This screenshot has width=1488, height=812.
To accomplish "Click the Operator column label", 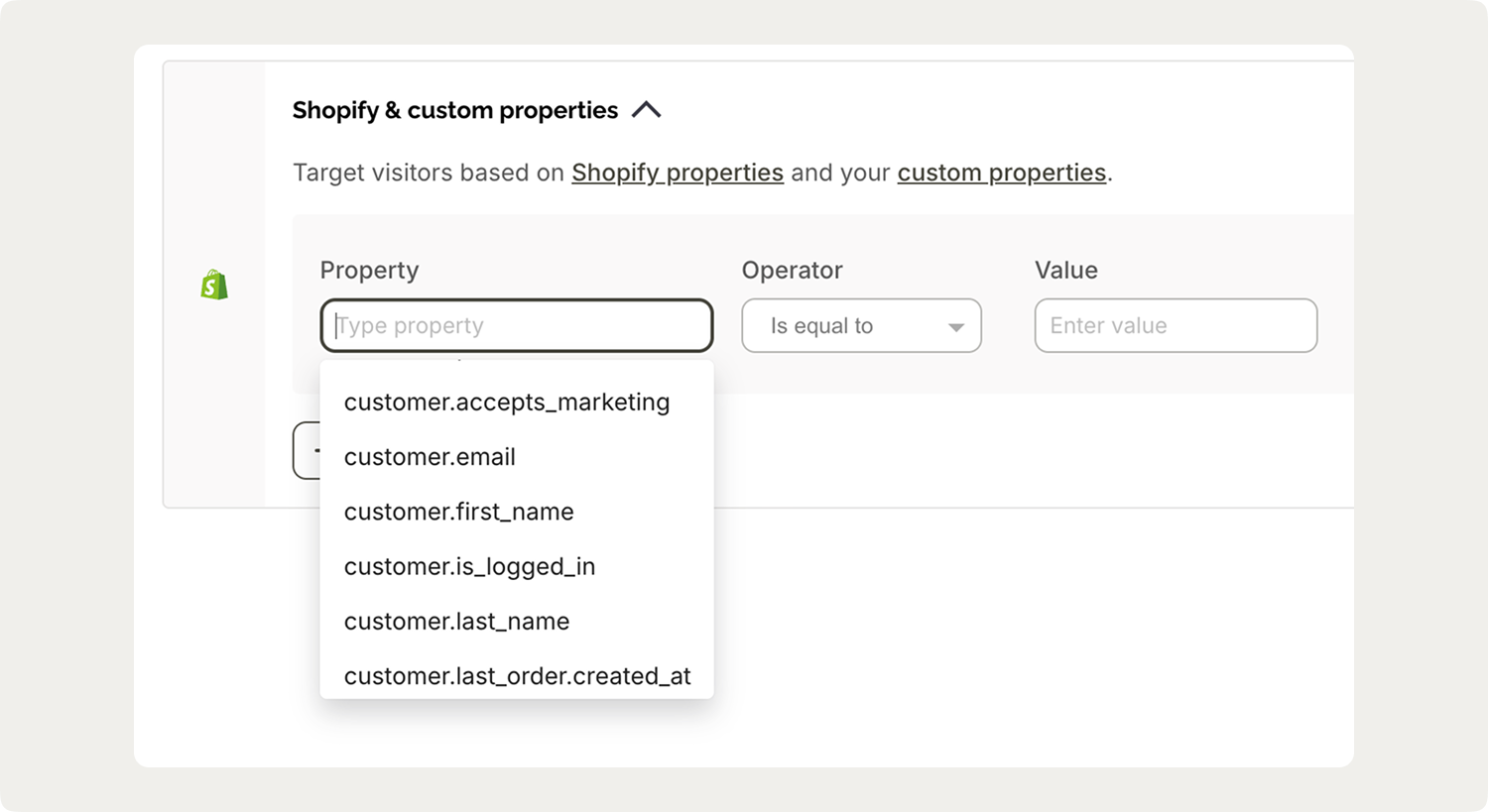I will pyautogui.click(x=792, y=271).
